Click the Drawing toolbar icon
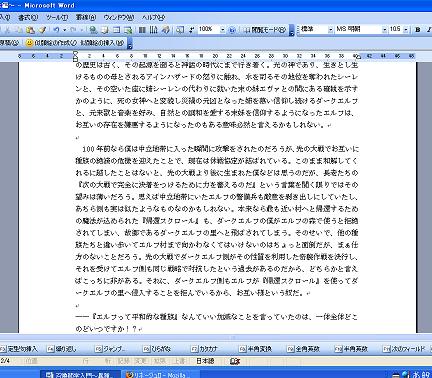 tap(165, 30)
